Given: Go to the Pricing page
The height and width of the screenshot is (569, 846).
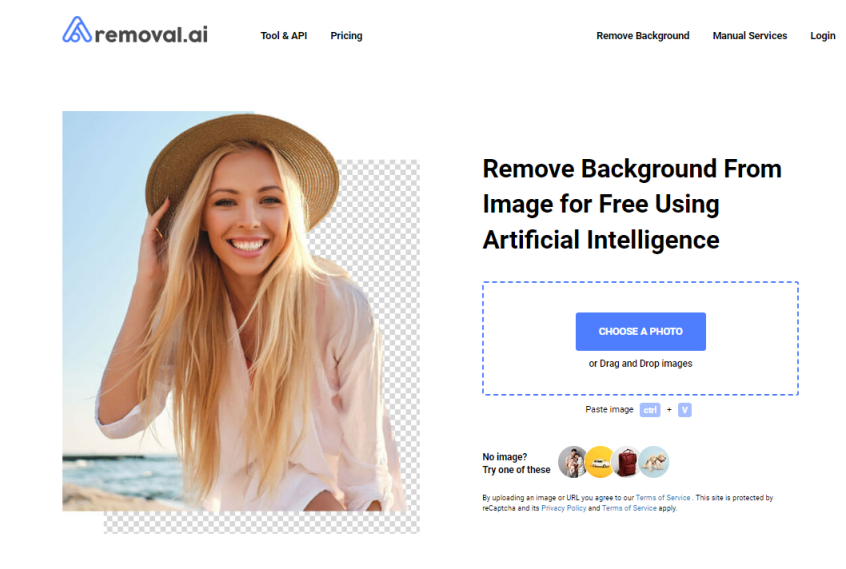Looking at the screenshot, I should pos(346,36).
